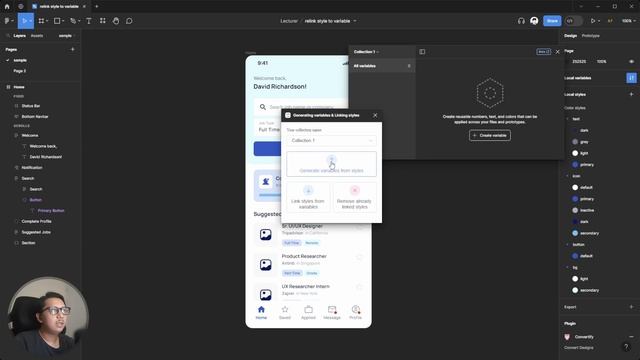Viewport: 640px width, 360px height.
Task: Switch to the Assets tab
Action: pyautogui.click(x=37, y=36)
